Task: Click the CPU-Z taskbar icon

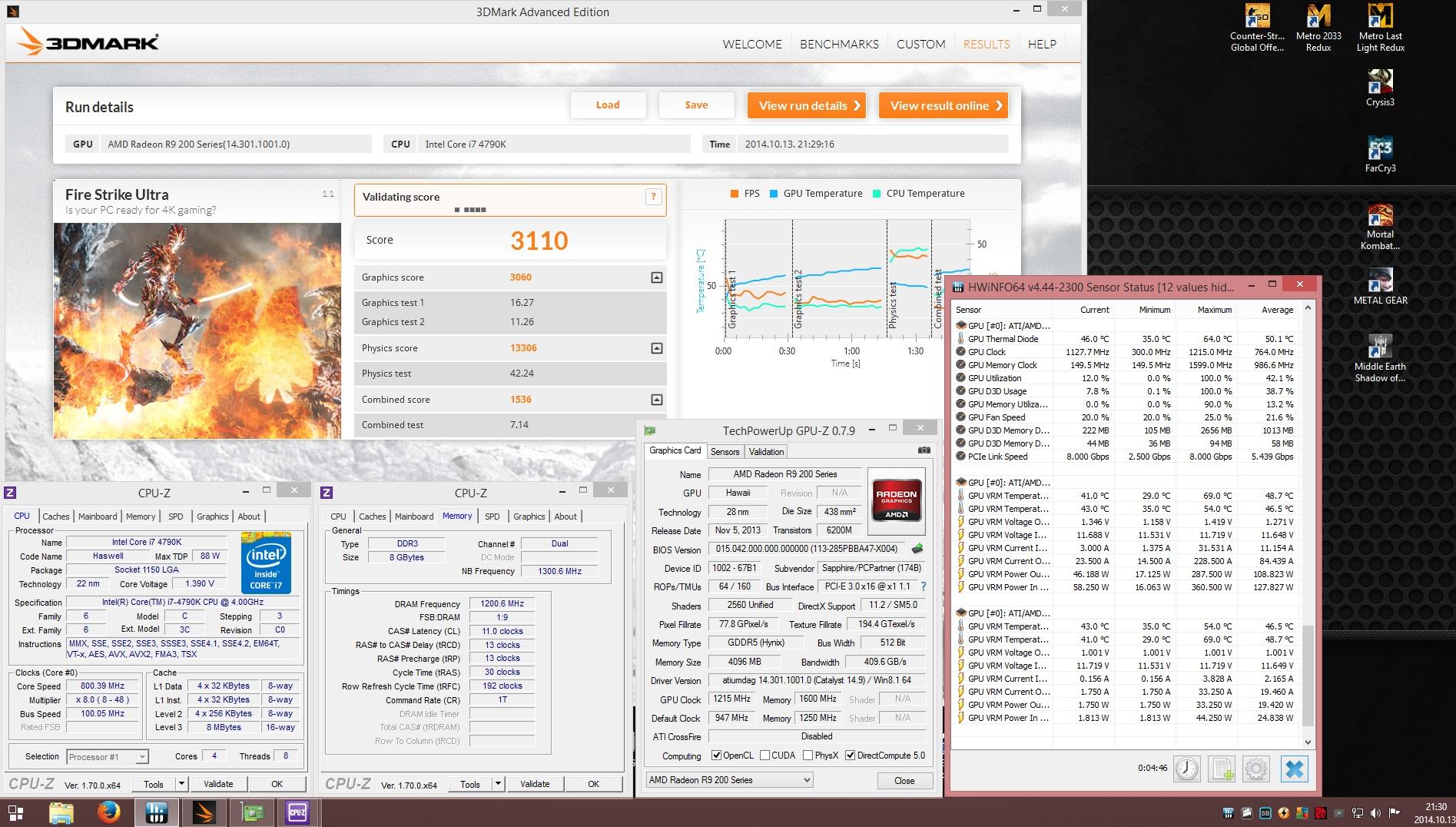Action: [297, 812]
